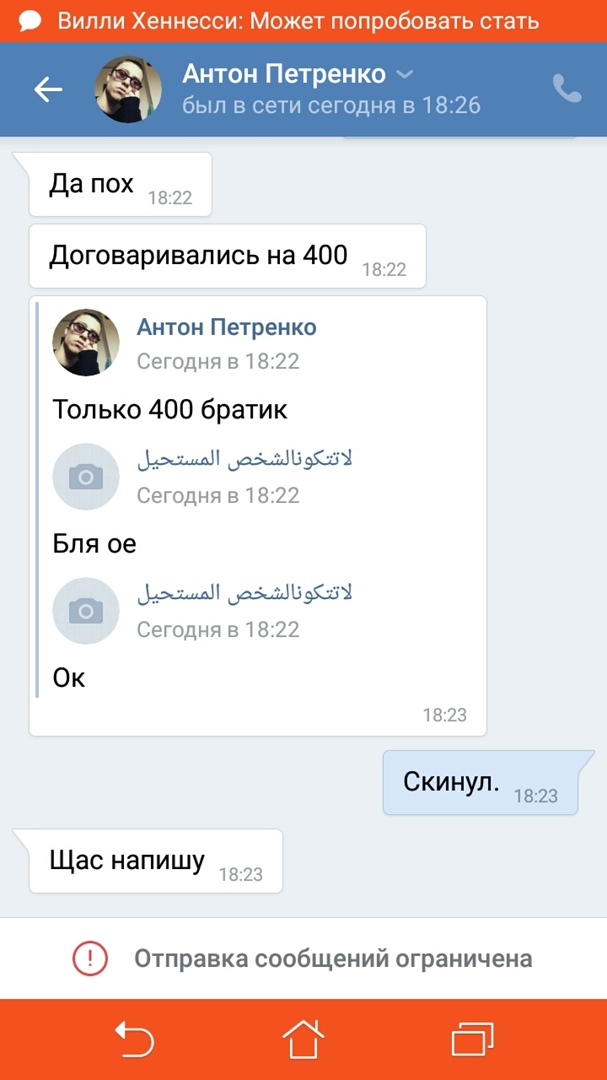The height and width of the screenshot is (1080, 607).
Task: Tap the speech bubble icon in notification
Action: coord(30,22)
